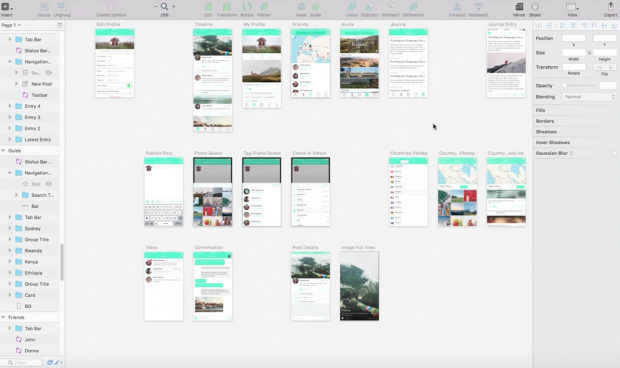Click the zoom magnifier icon

point(164,7)
